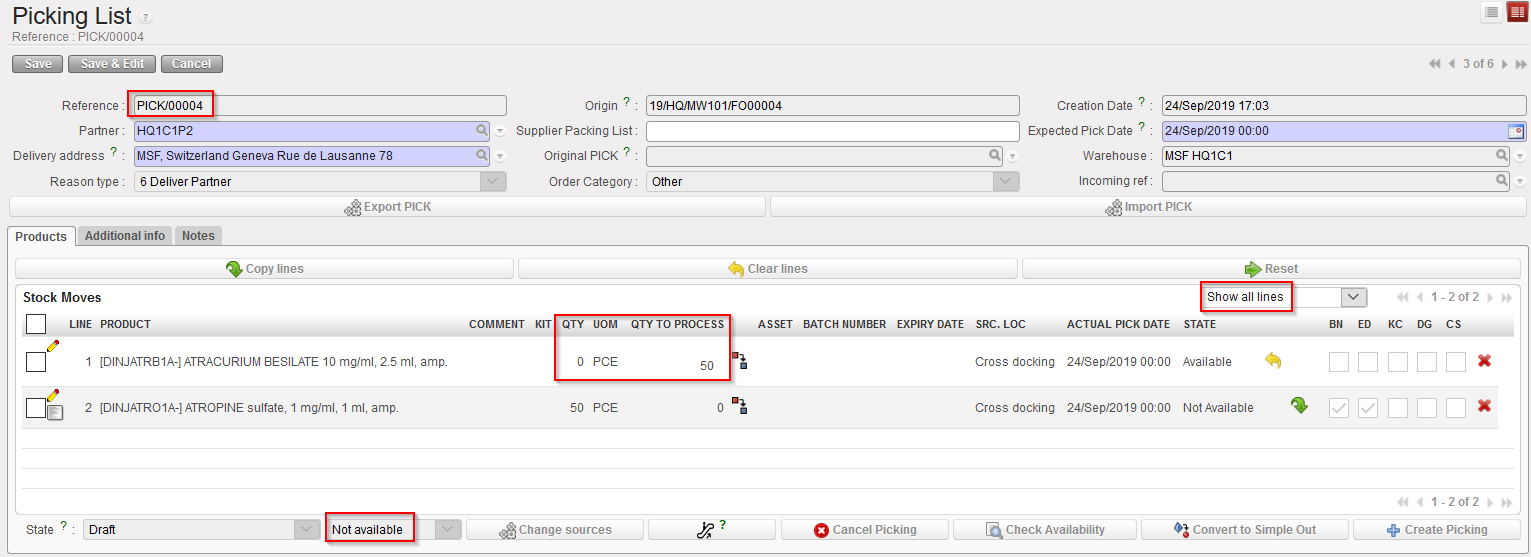Image resolution: width=1531 pixels, height=557 pixels.
Task: Click Check Availability button
Action: 1044,530
